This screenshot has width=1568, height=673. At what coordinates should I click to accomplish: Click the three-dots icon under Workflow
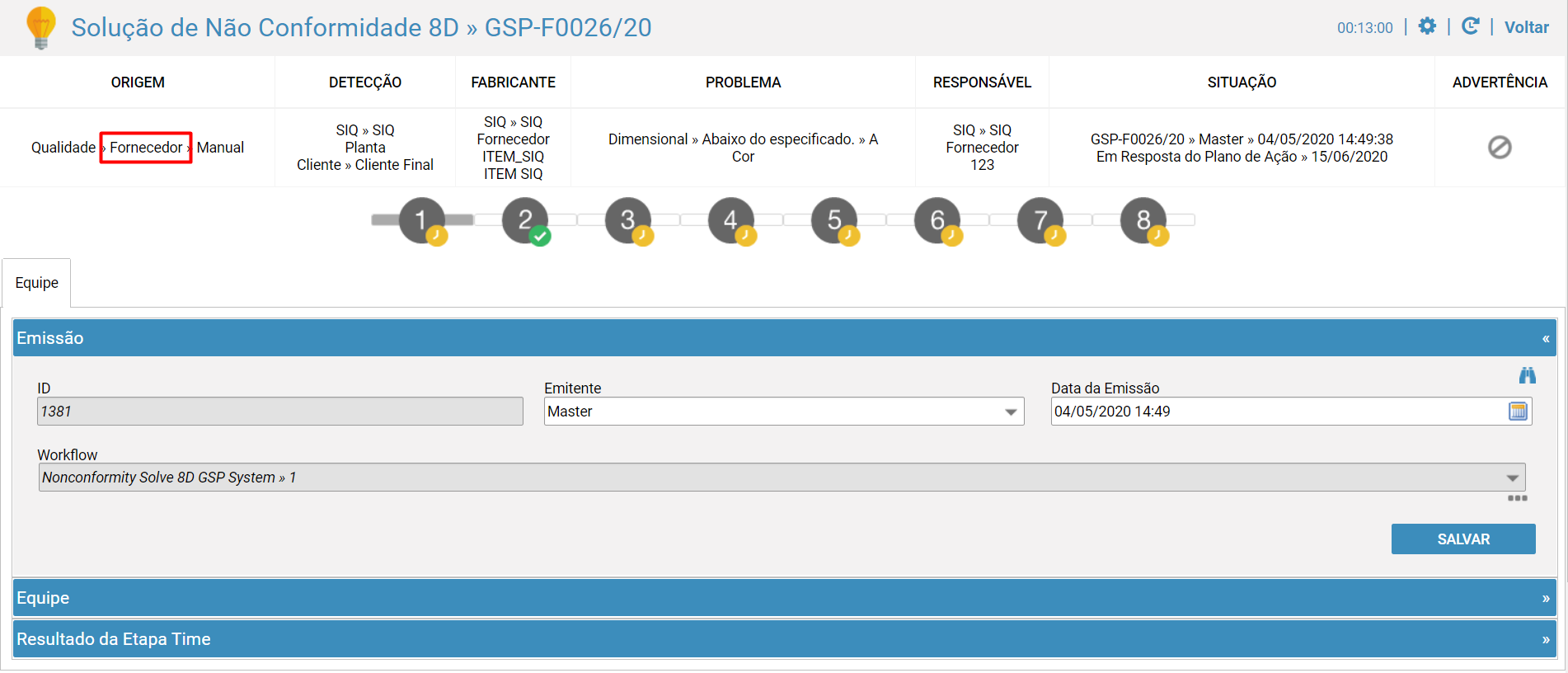click(1517, 498)
